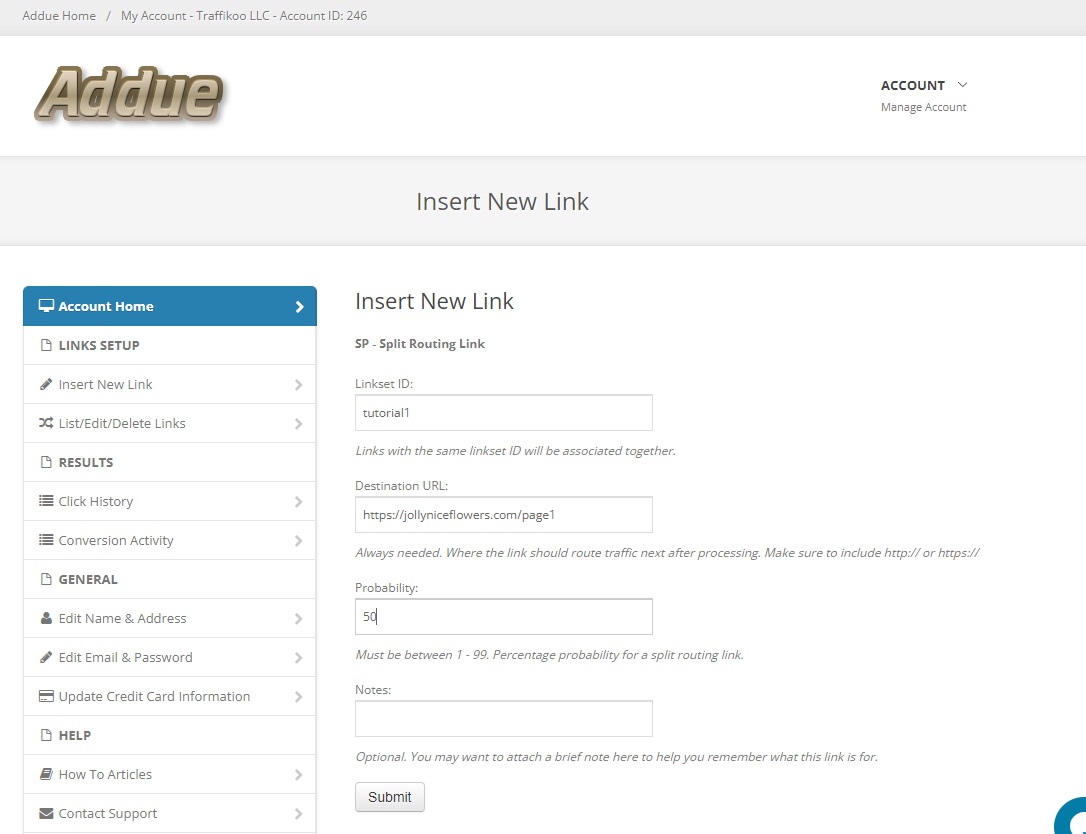Click the Addue Home breadcrumb link
The height and width of the screenshot is (834, 1086).
(x=59, y=15)
